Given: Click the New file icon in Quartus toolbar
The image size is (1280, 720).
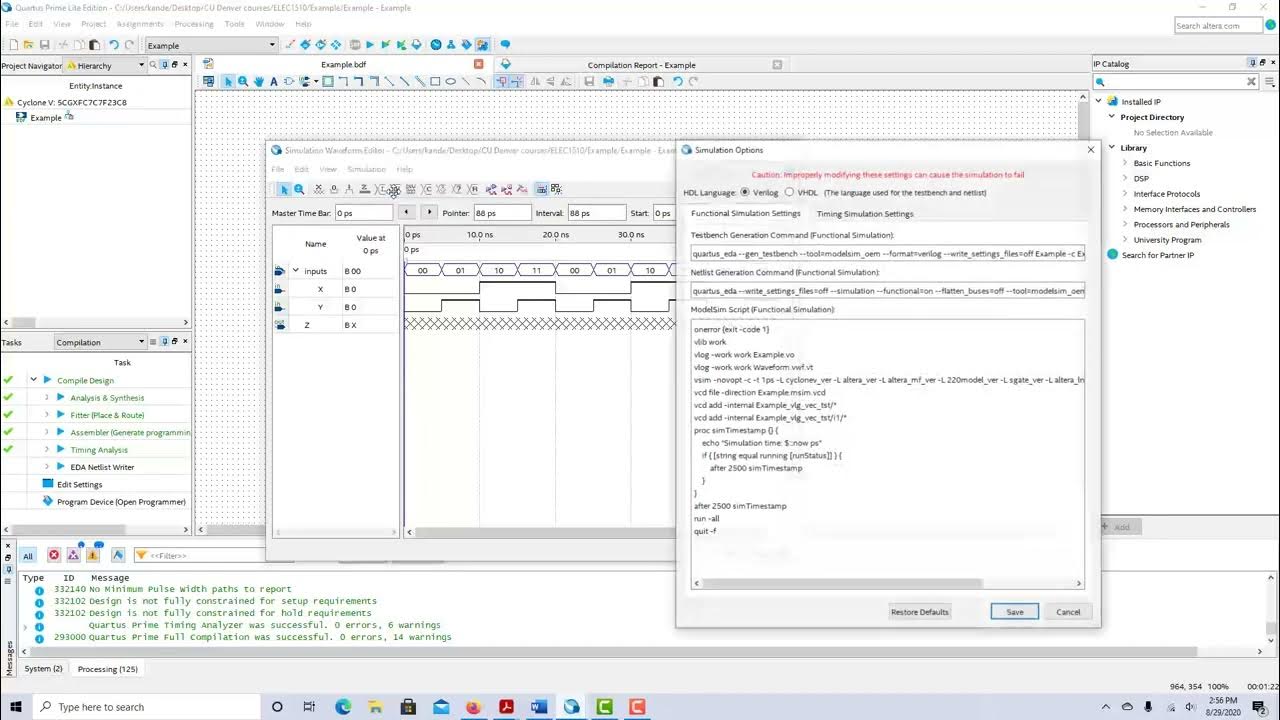Looking at the screenshot, I should pyautogui.click(x=14, y=45).
